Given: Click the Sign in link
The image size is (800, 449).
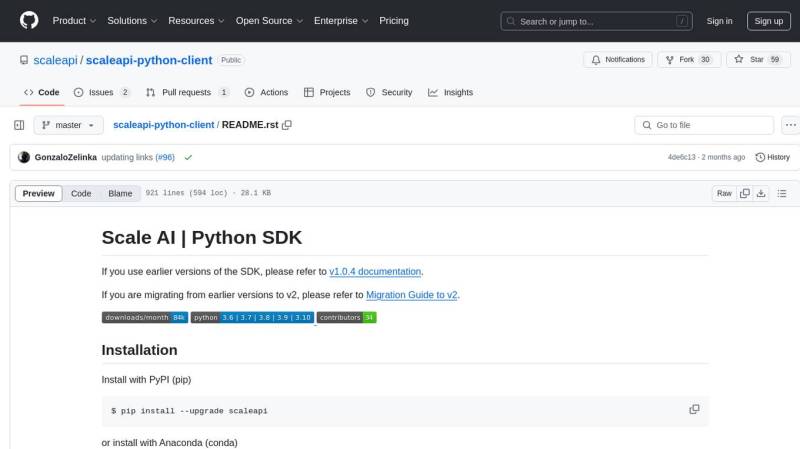Looking at the screenshot, I should [719, 21].
